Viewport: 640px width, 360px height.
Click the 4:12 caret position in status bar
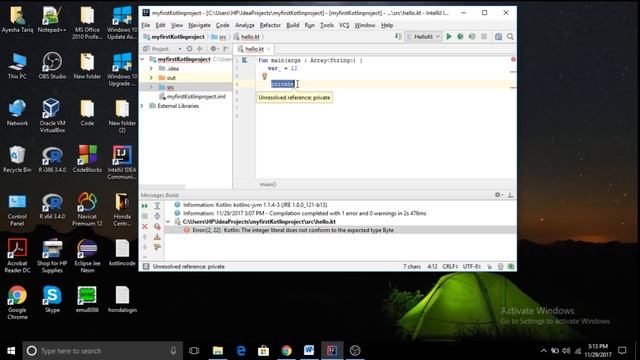[432, 267]
